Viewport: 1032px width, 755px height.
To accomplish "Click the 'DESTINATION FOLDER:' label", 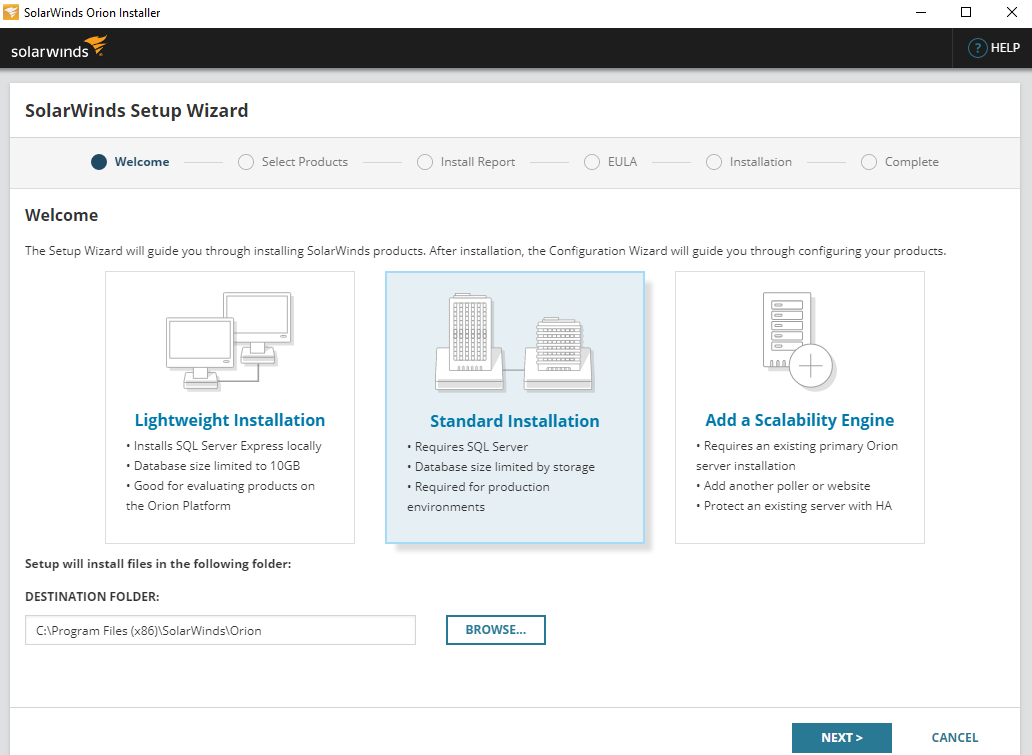I will coord(92,597).
